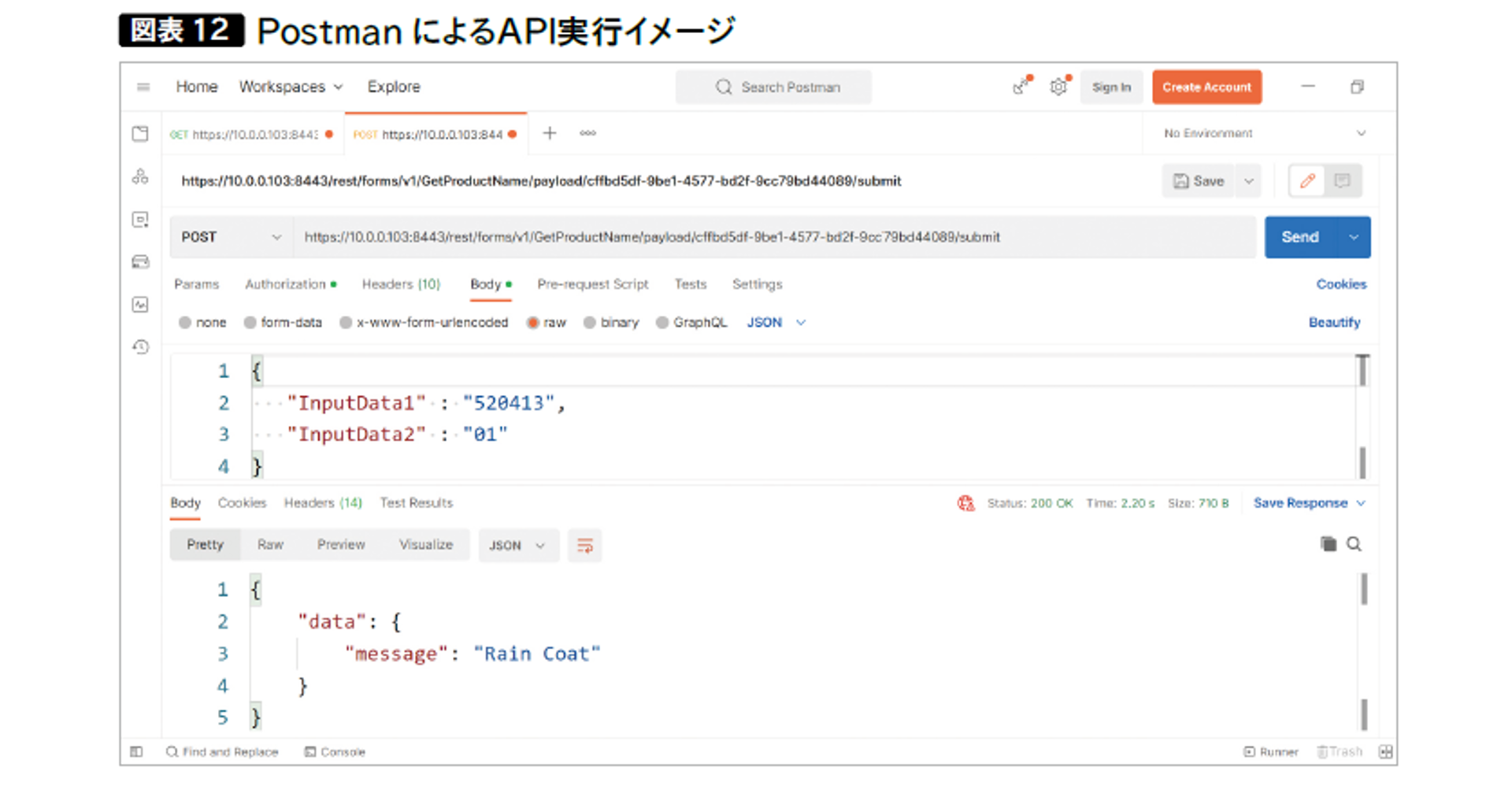Search within response icon
Screen dimensions: 1512x786
pos(1354,543)
